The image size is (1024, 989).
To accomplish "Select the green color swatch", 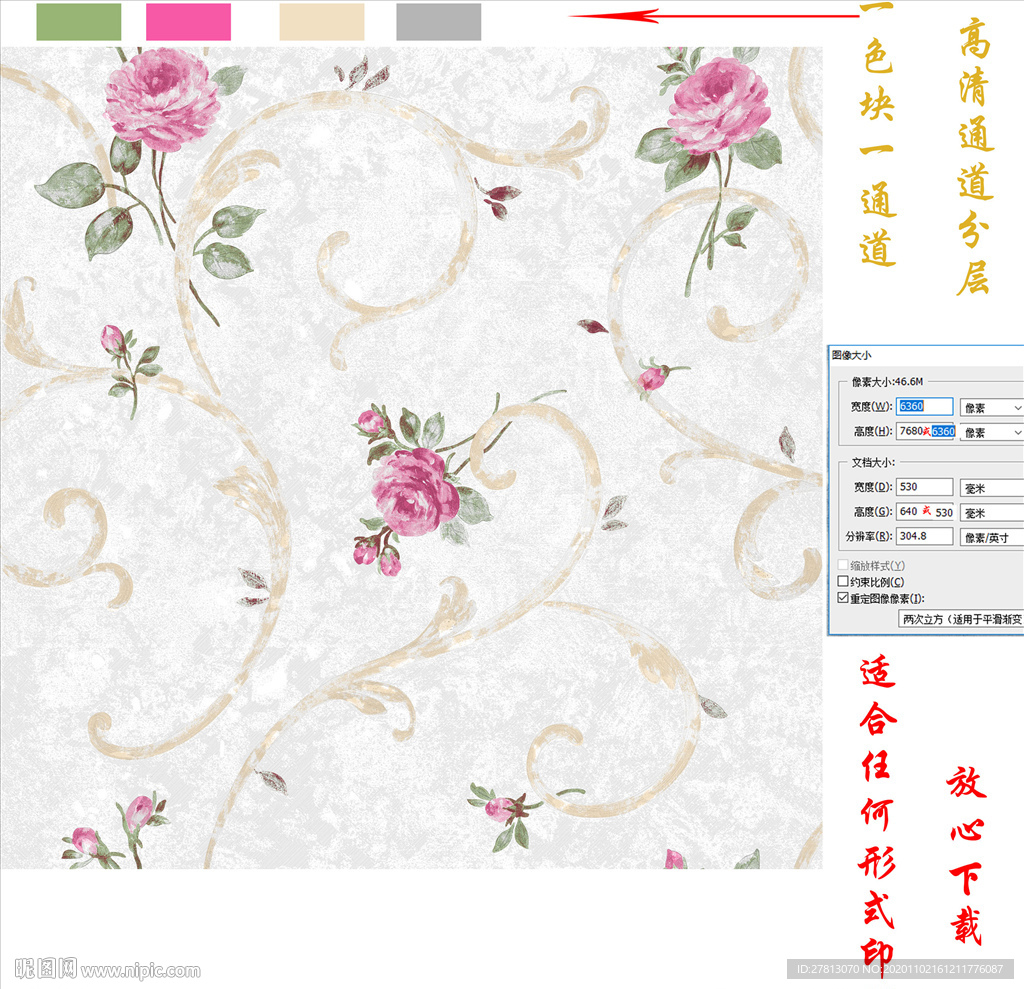I will [x=78, y=22].
